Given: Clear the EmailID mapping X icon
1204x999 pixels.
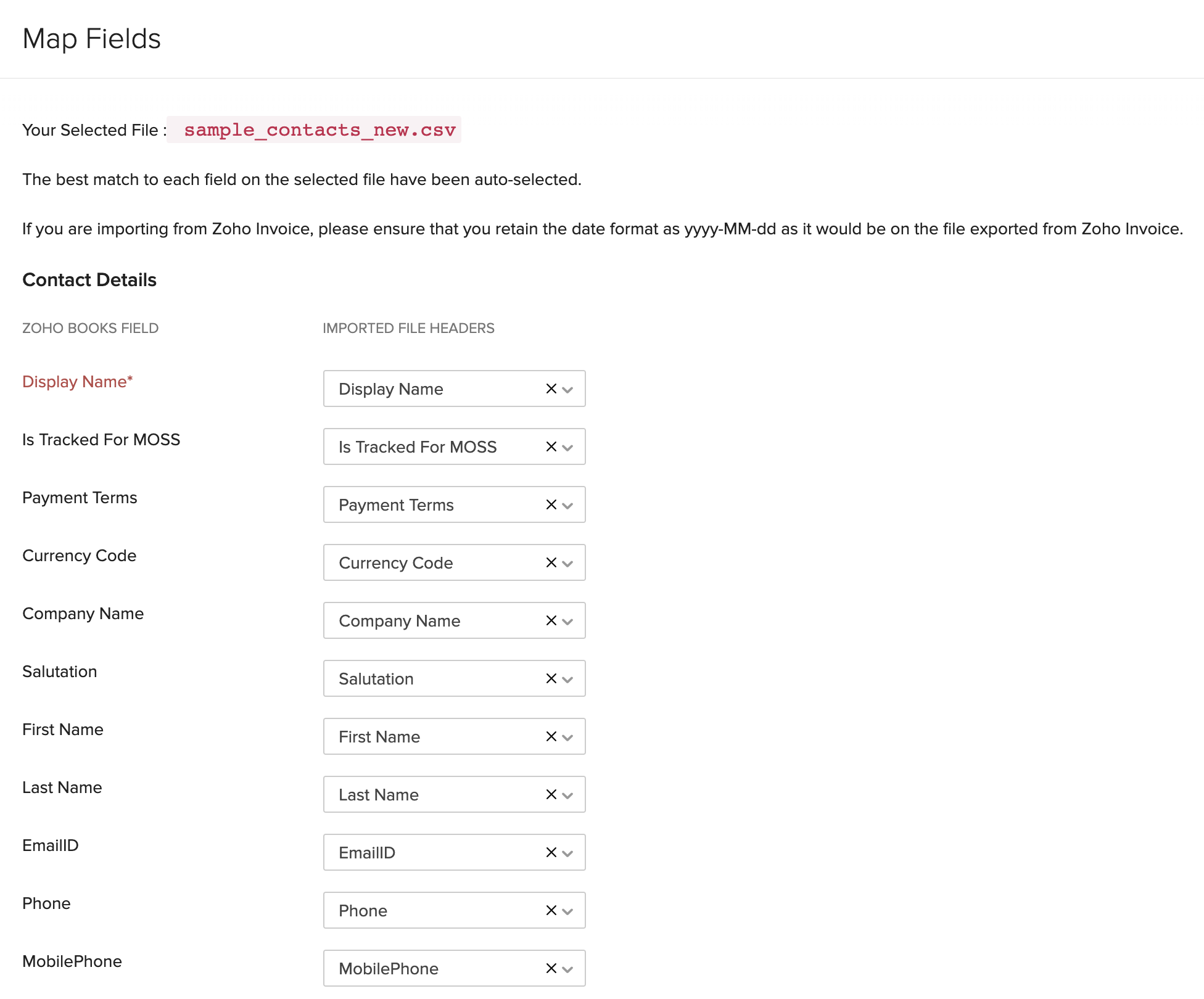Looking at the screenshot, I should tap(551, 852).
